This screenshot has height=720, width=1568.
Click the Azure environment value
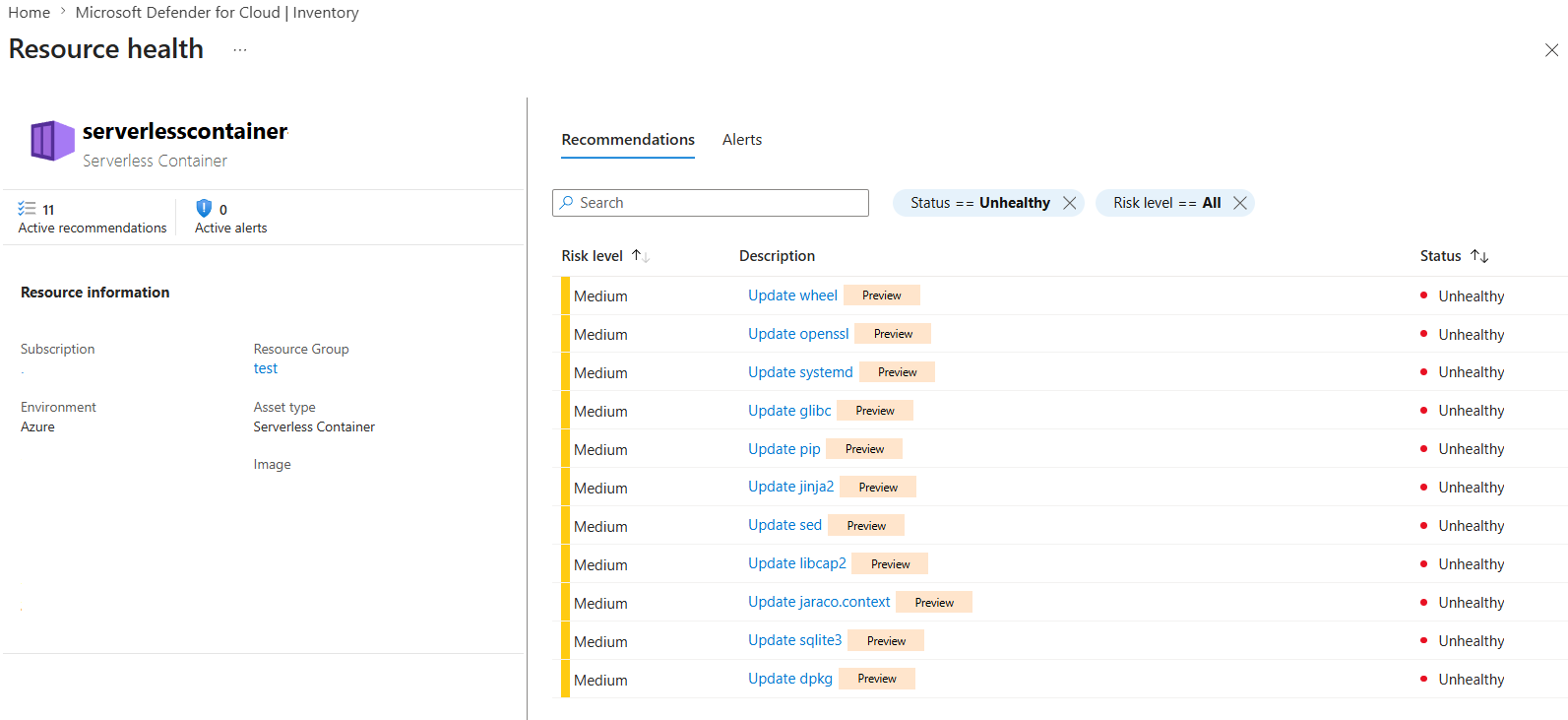click(37, 427)
